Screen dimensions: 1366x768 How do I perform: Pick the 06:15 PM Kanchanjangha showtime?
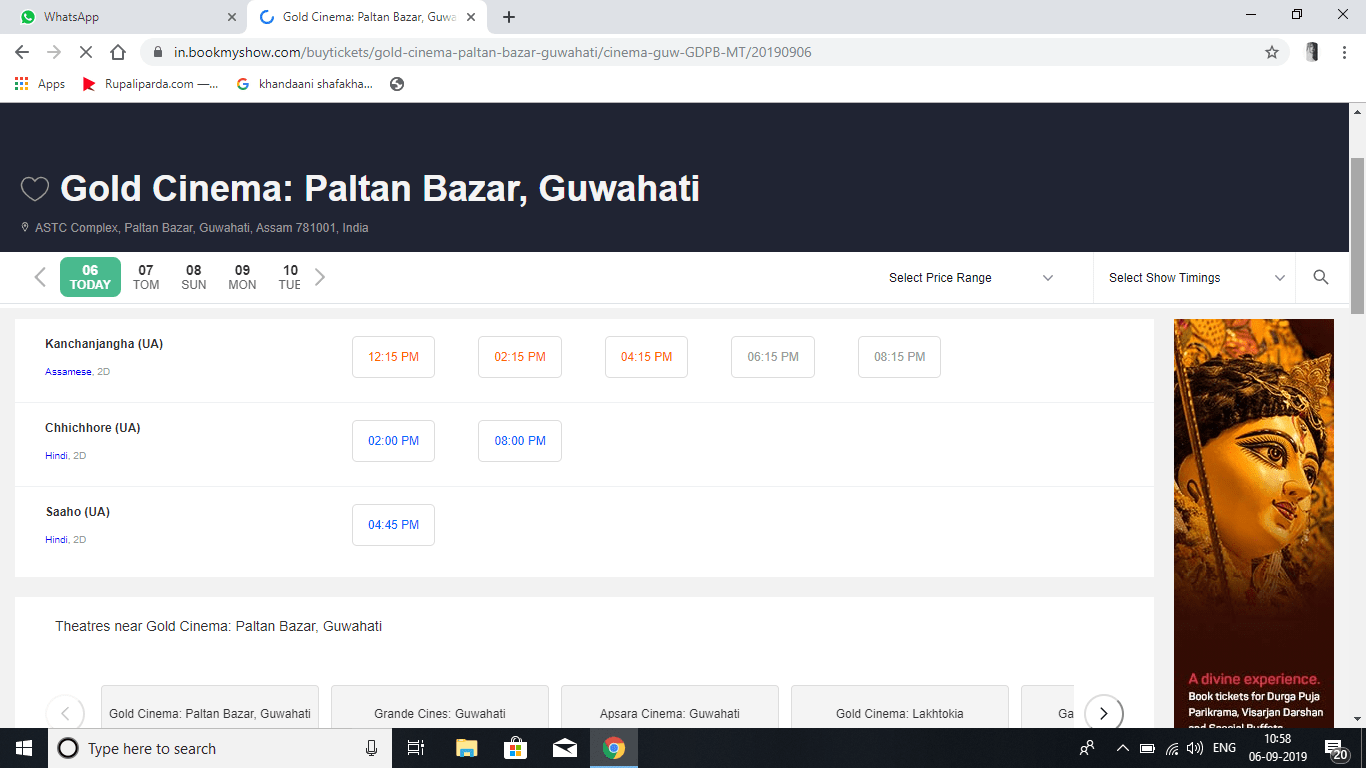point(773,357)
